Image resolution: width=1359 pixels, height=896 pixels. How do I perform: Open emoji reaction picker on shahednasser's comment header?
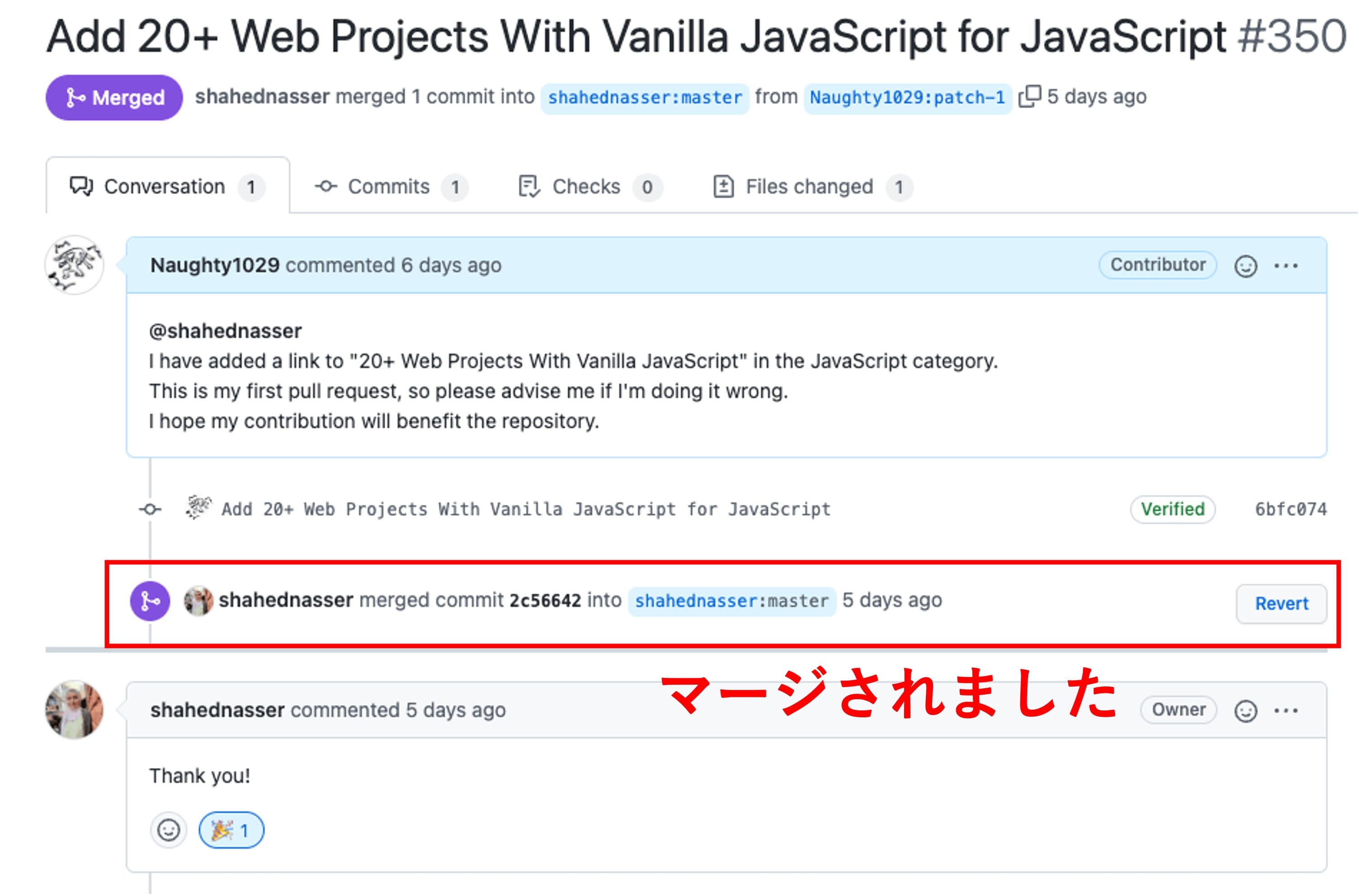click(1245, 711)
